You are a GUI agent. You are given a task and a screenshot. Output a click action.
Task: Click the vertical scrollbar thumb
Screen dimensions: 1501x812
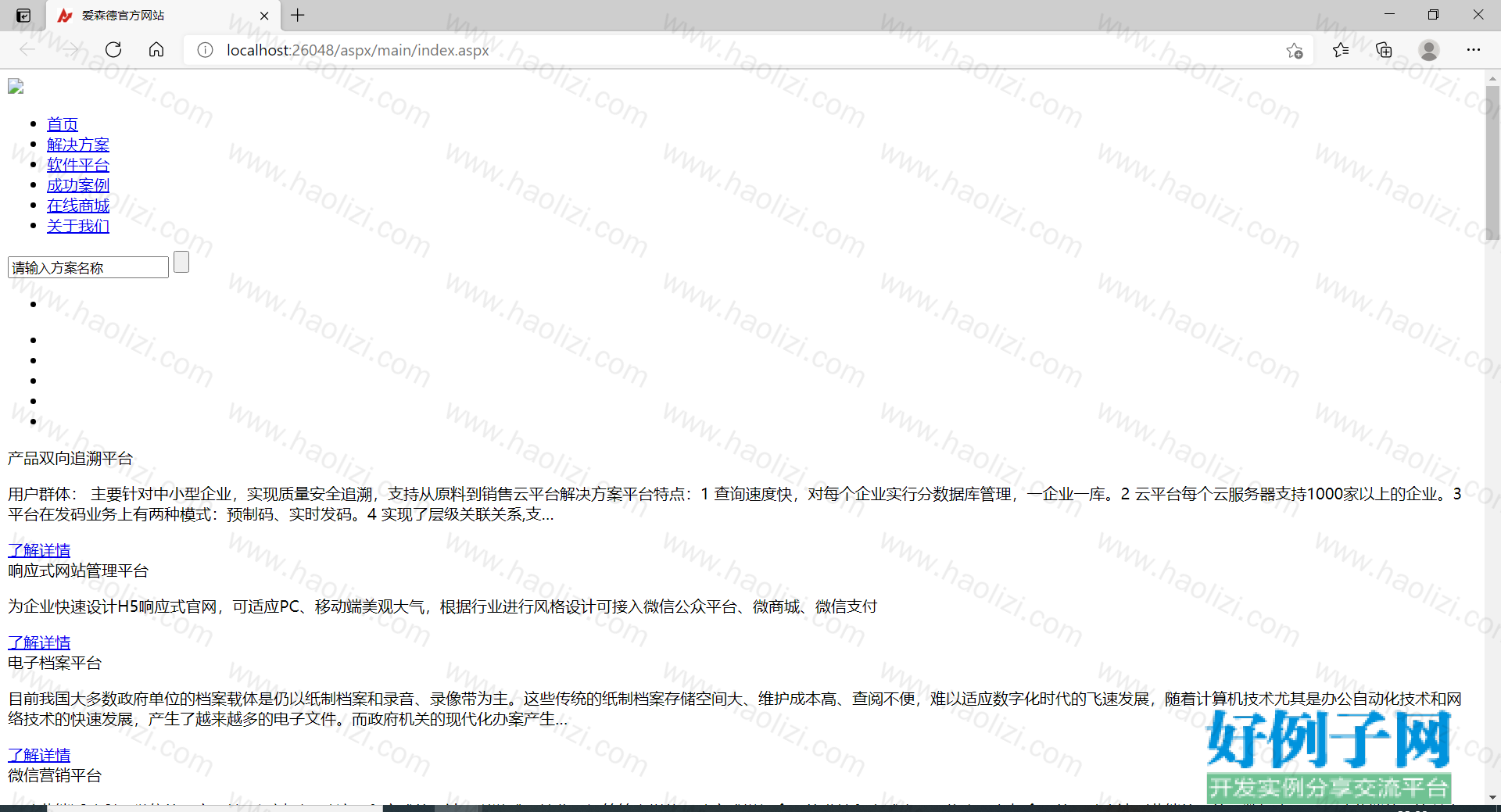click(x=1492, y=162)
